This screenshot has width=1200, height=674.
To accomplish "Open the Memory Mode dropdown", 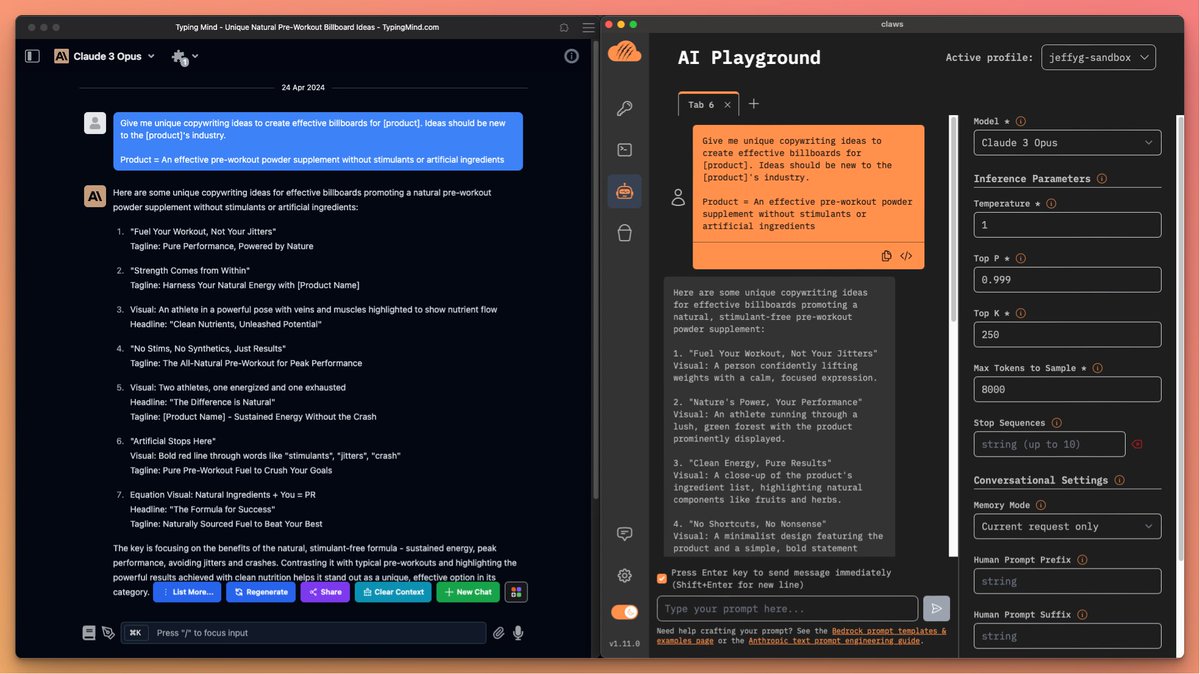I will pos(1067,527).
